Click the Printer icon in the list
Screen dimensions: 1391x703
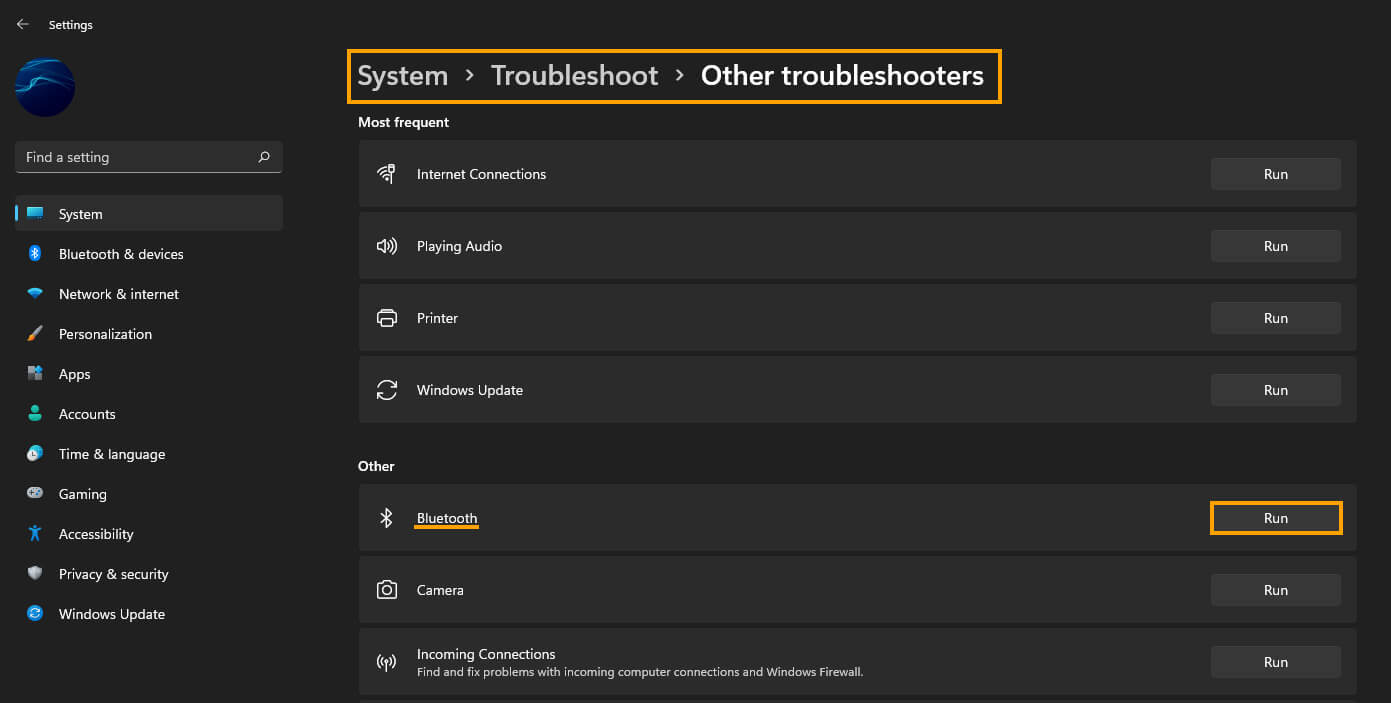pyautogui.click(x=386, y=318)
